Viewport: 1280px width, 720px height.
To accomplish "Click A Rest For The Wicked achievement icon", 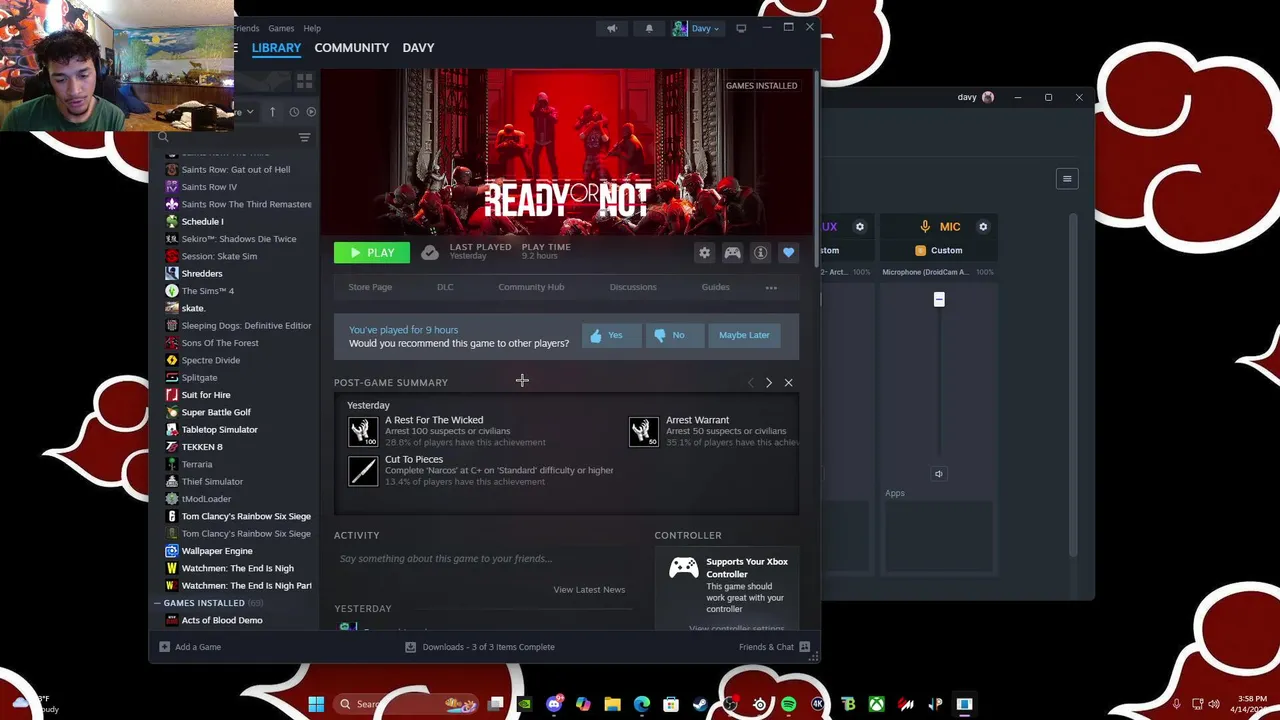I will pos(363,431).
